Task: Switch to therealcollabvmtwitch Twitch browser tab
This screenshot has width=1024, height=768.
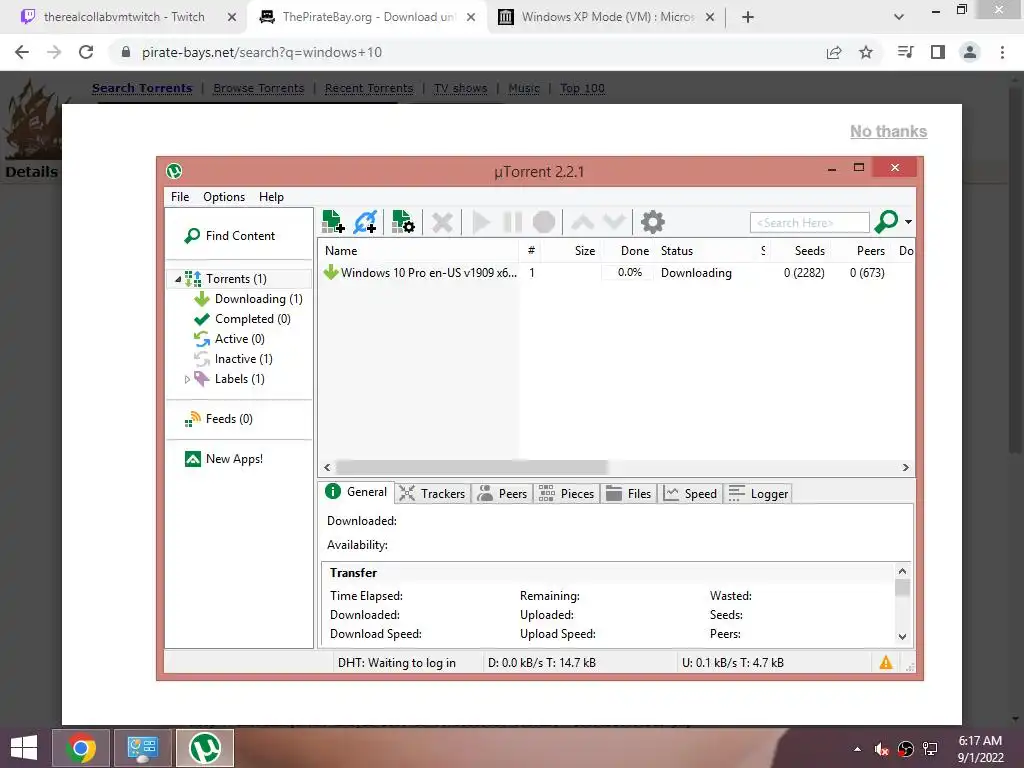Action: click(x=124, y=17)
